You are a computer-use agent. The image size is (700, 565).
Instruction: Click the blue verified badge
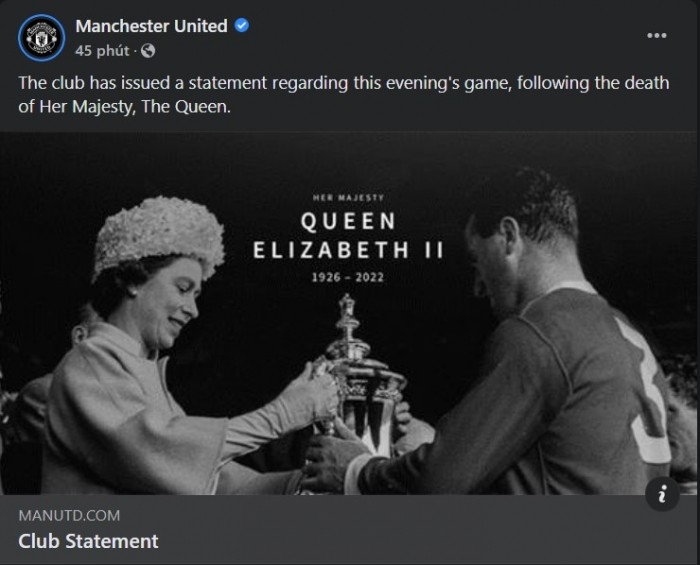point(242,26)
